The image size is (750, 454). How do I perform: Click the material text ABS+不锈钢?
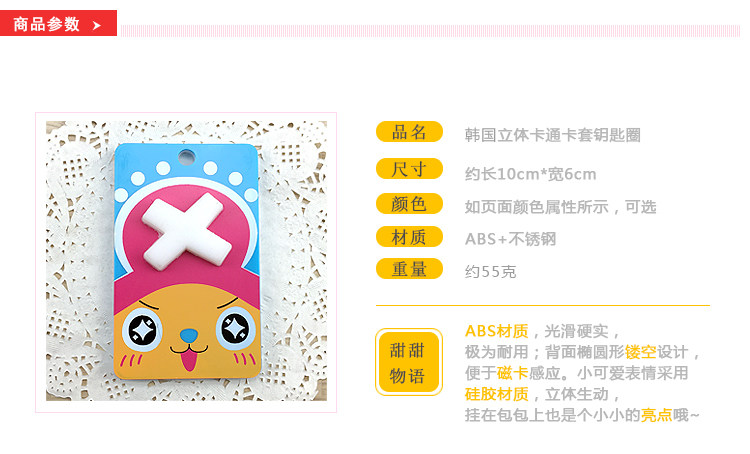(510, 239)
